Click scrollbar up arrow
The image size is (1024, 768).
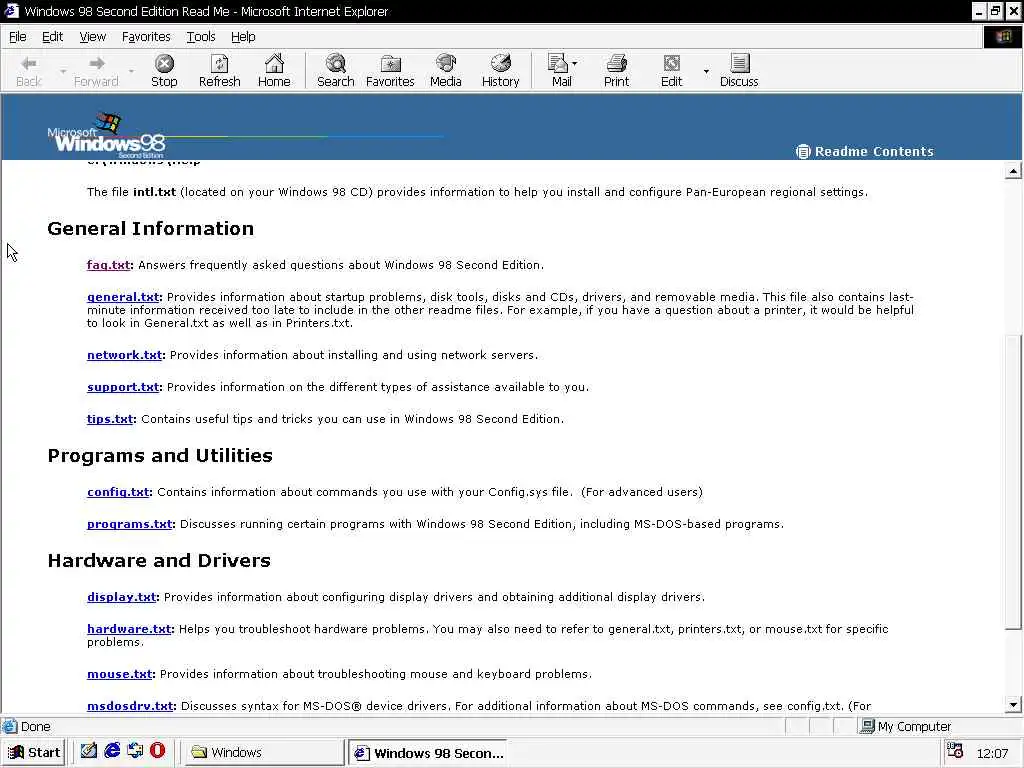click(1013, 171)
